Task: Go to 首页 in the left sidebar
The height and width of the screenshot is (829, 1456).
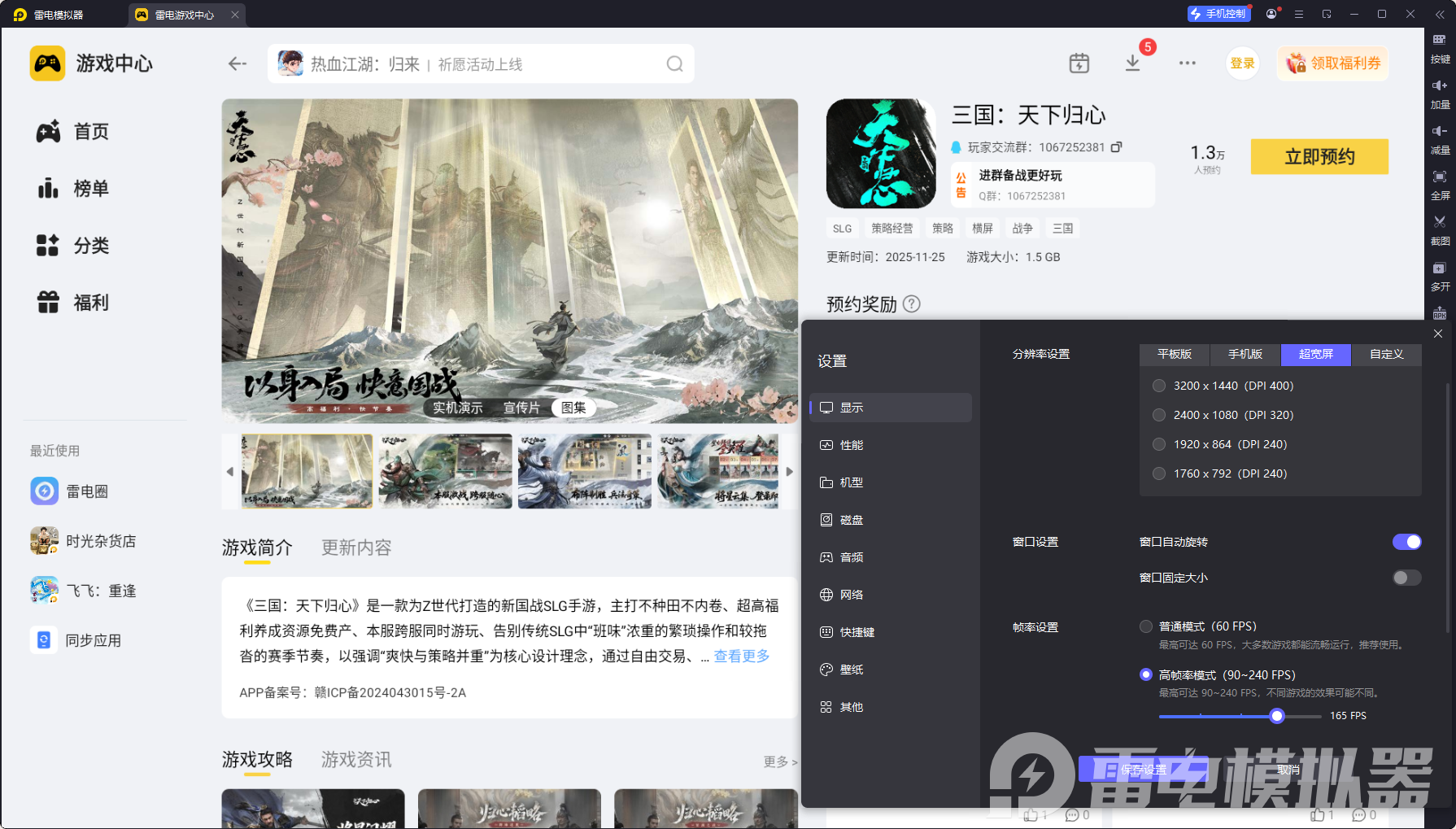Action: click(x=72, y=132)
